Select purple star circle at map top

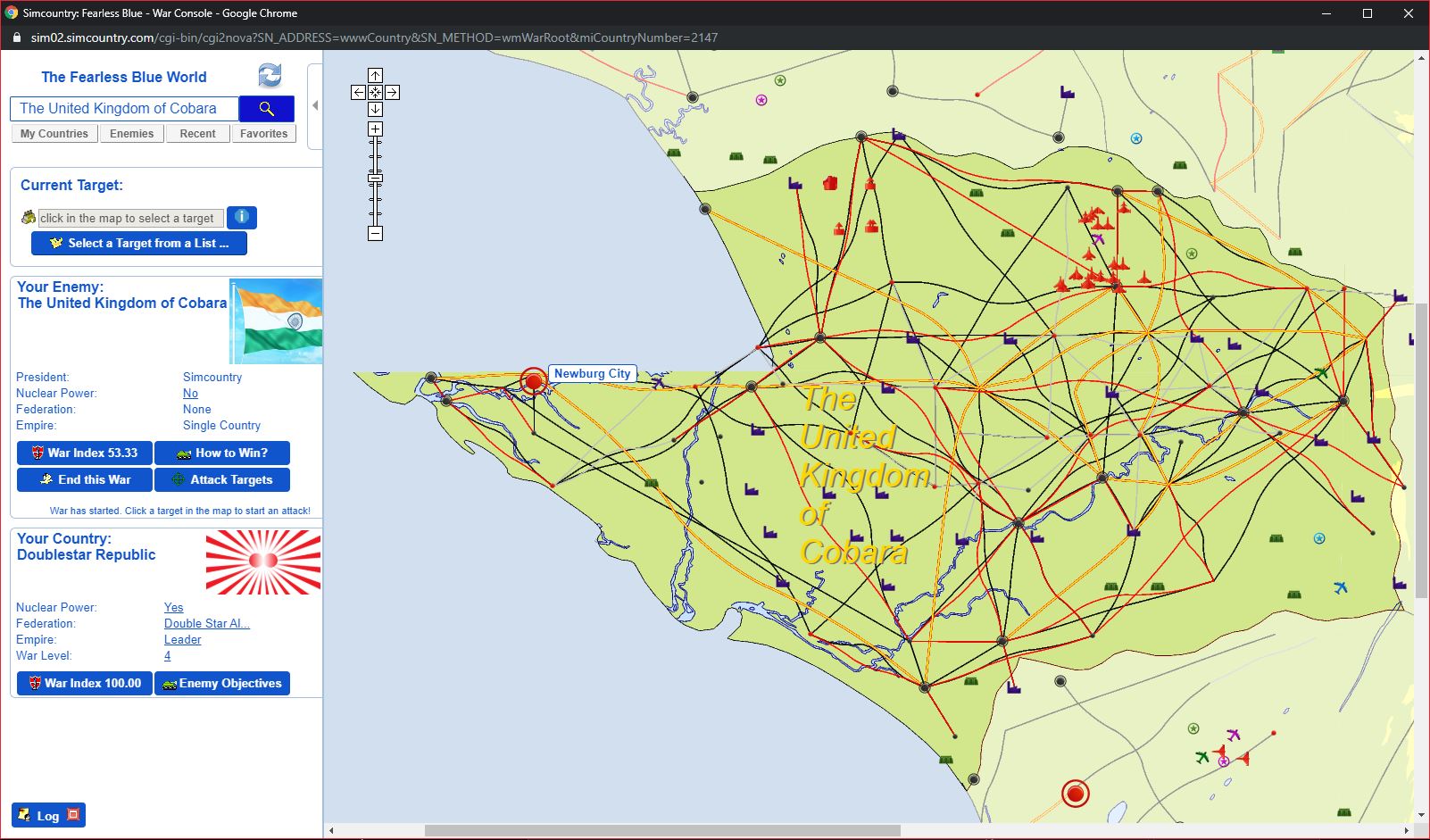click(761, 100)
